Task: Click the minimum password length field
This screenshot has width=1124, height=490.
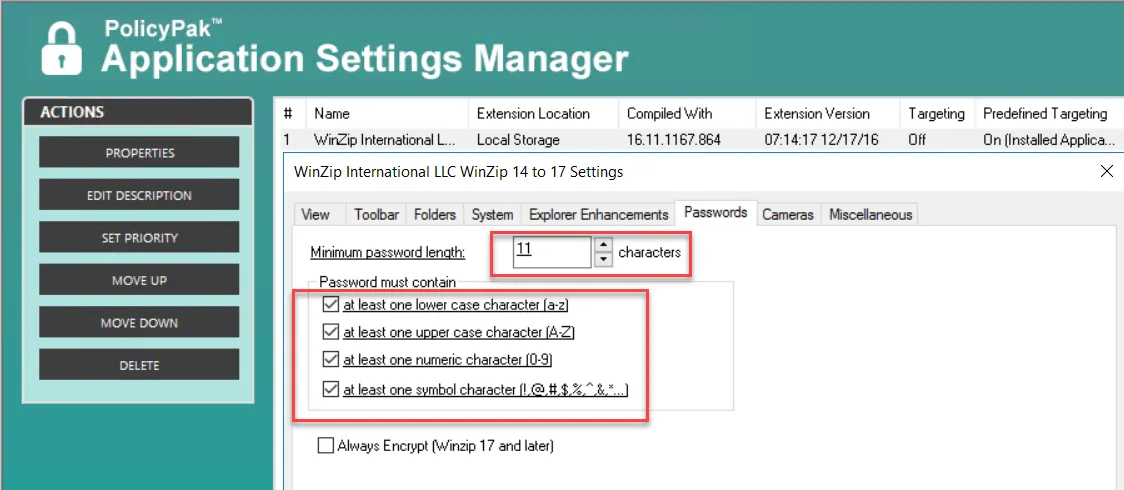Action: [551, 251]
